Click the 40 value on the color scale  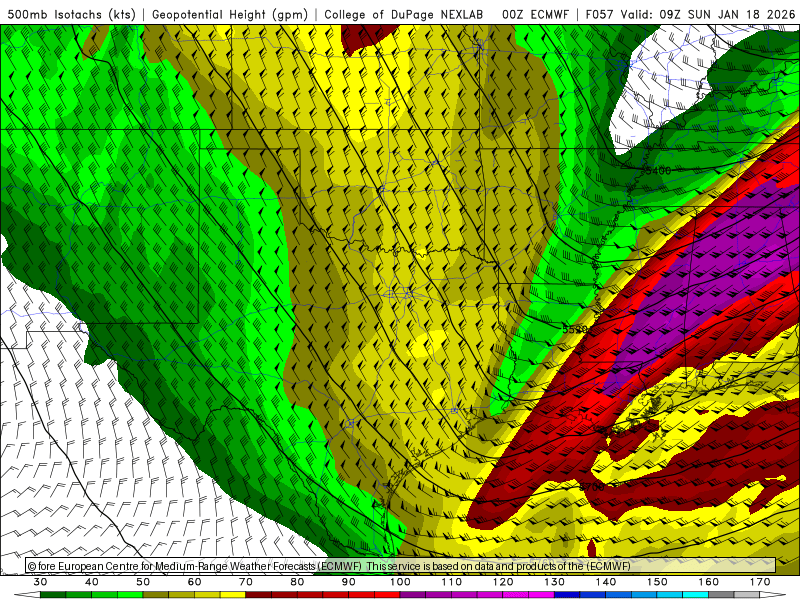pyautogui.click(x=91, y=582)
